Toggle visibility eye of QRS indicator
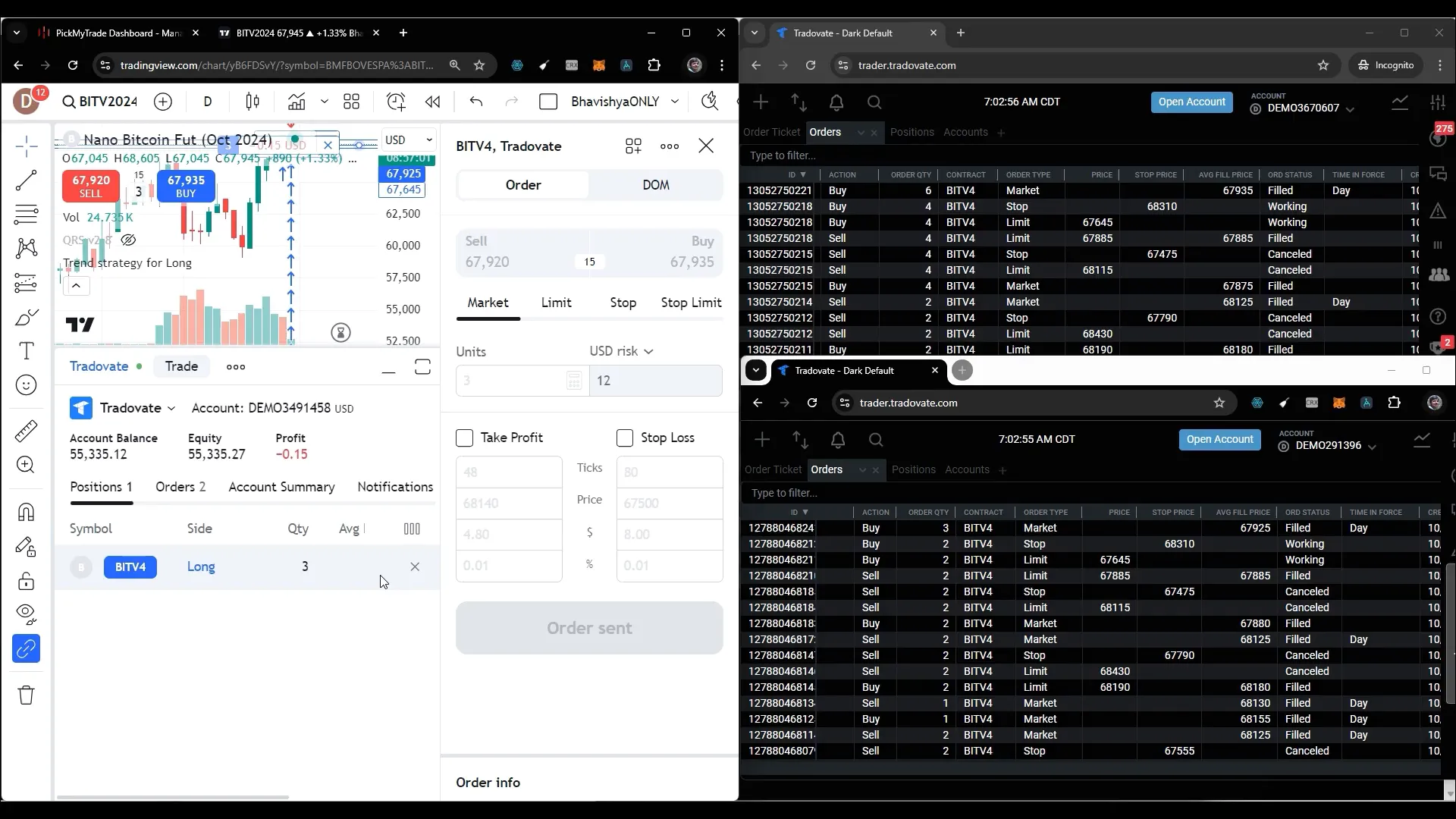The width and height of the screenshot is (1456, 819). pyautogui.click(x=128, y=240)
